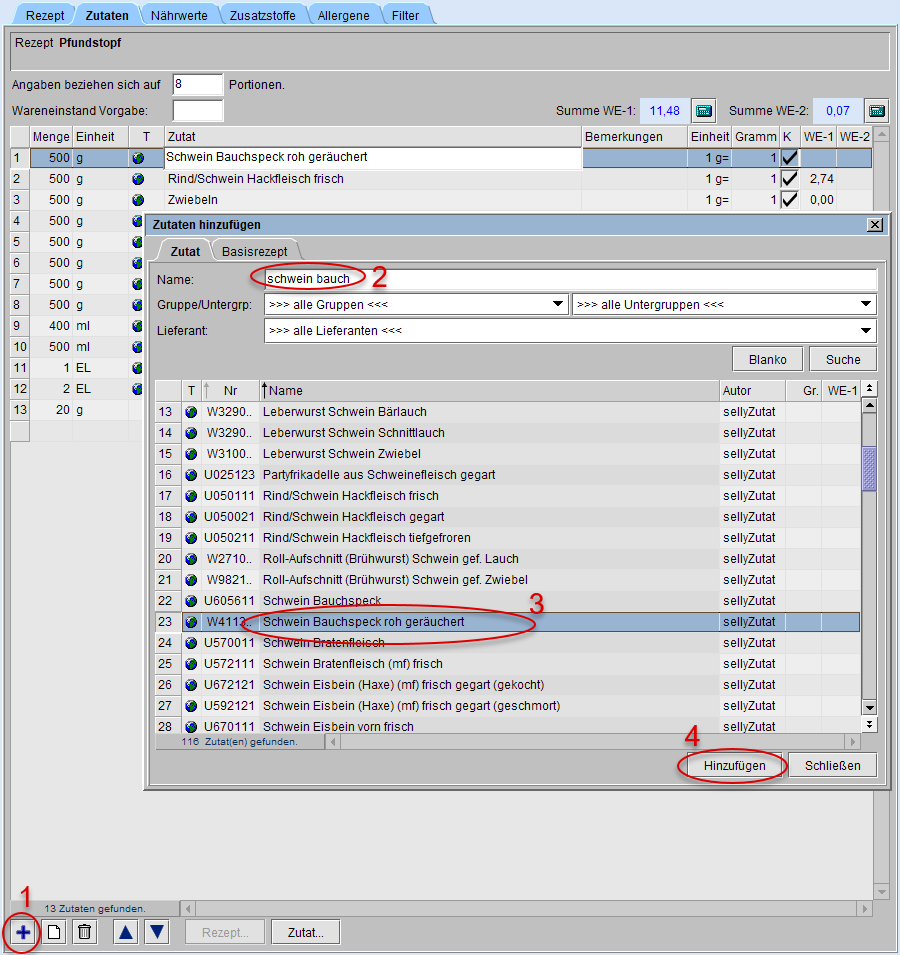Toggle K checkbox for Schwein Bauchspeck row
The width and height of the screenshot is (900, 955).
789,157
